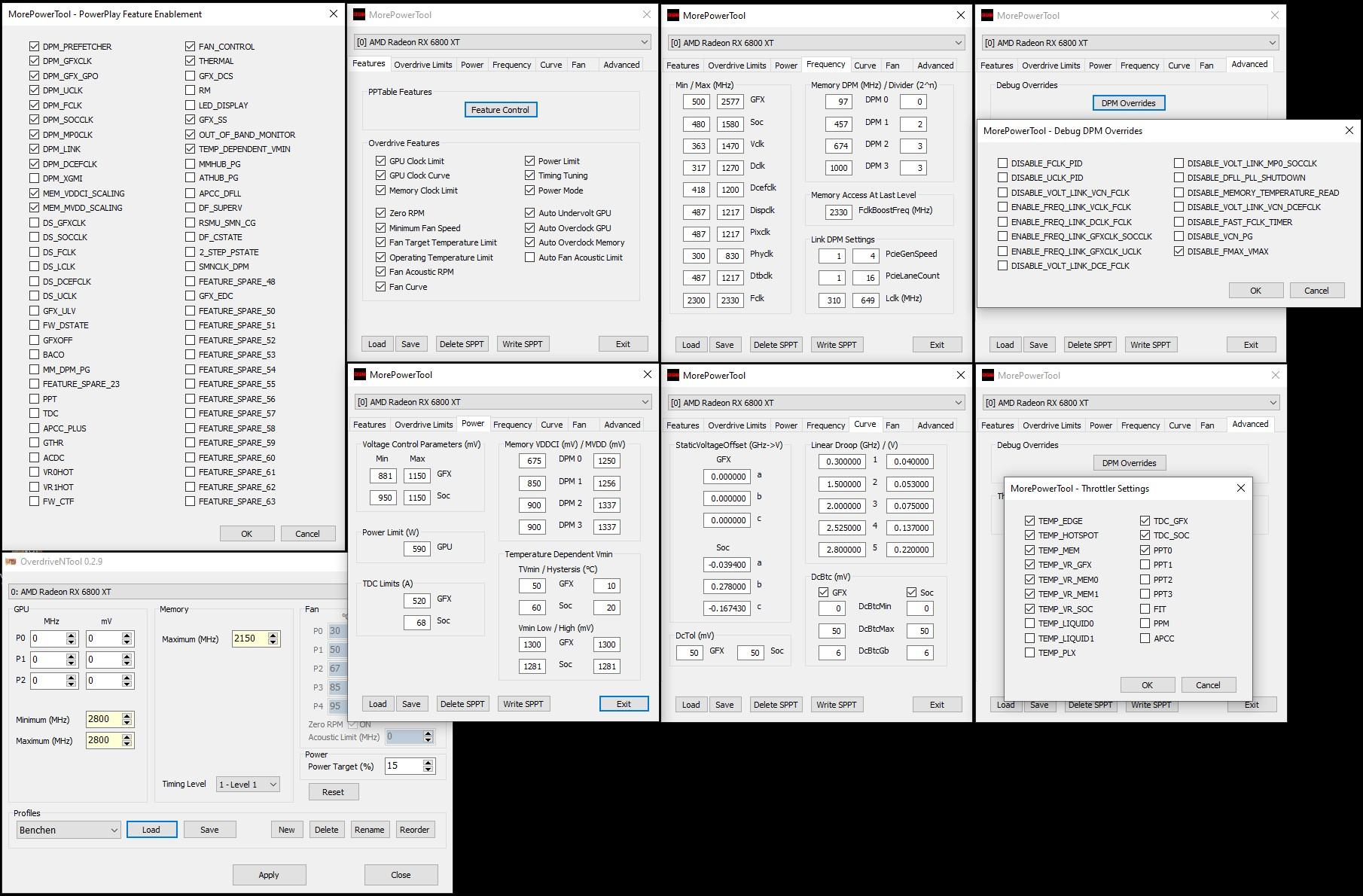Image resolution: width=1363 pixels, height=896 pixels.
Task: Open the GPU dropdown above the Throttler Settings dialog
Action: pos(1130,403)
